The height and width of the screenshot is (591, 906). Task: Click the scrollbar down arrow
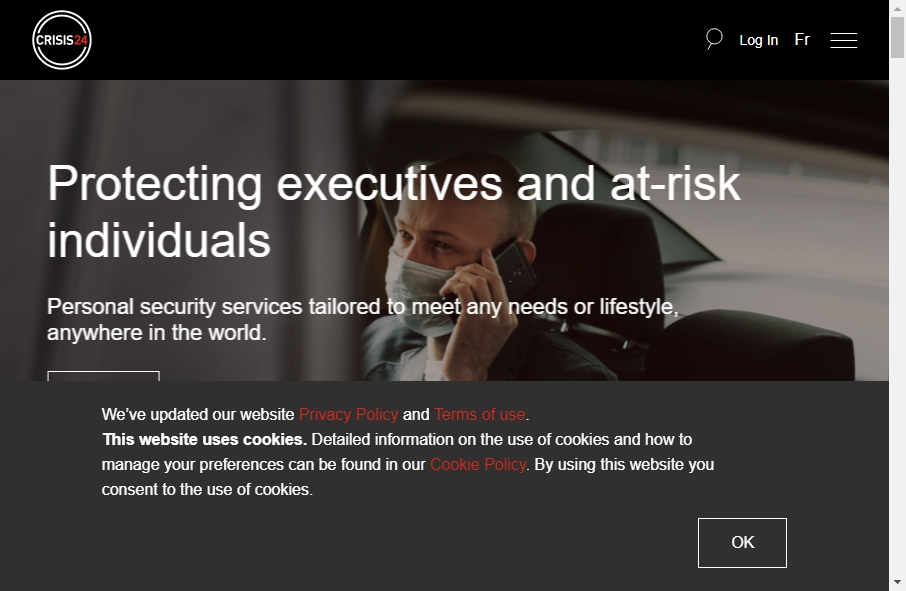(897, 583)
